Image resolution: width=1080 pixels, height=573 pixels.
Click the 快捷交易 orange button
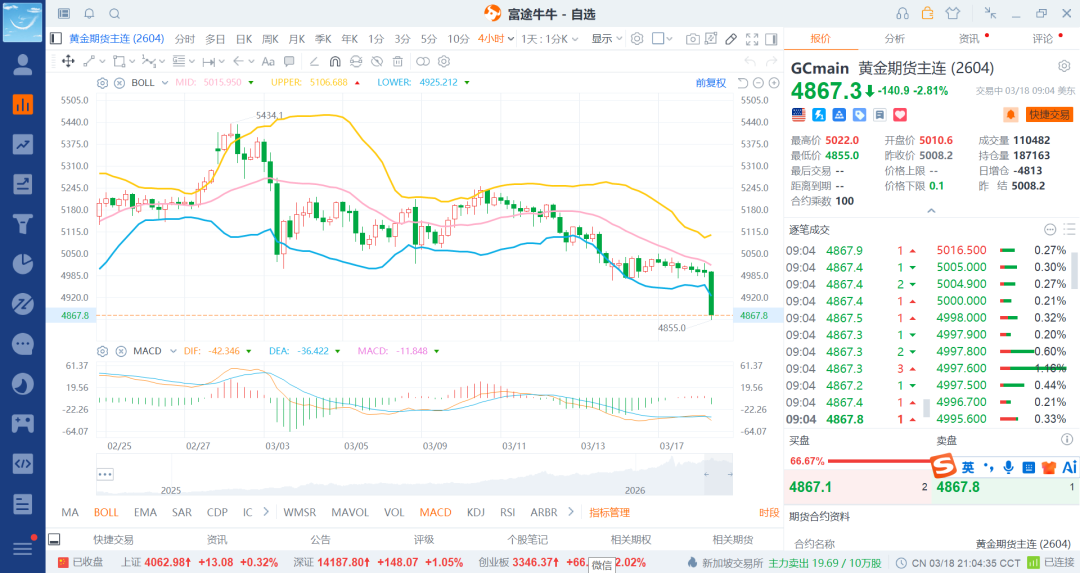(x=1049, y=115)
